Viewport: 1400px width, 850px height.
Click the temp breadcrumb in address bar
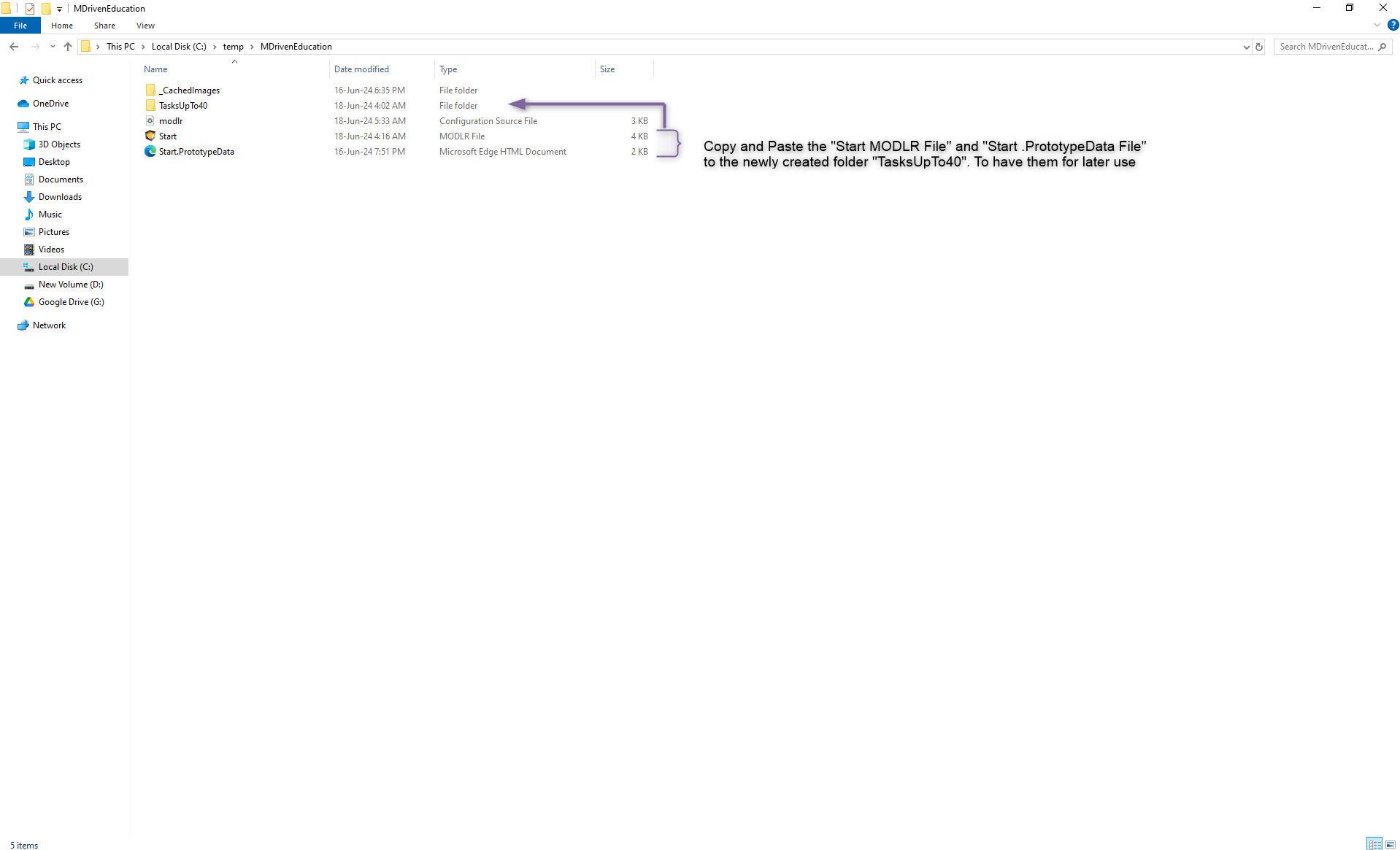[233, 47]
